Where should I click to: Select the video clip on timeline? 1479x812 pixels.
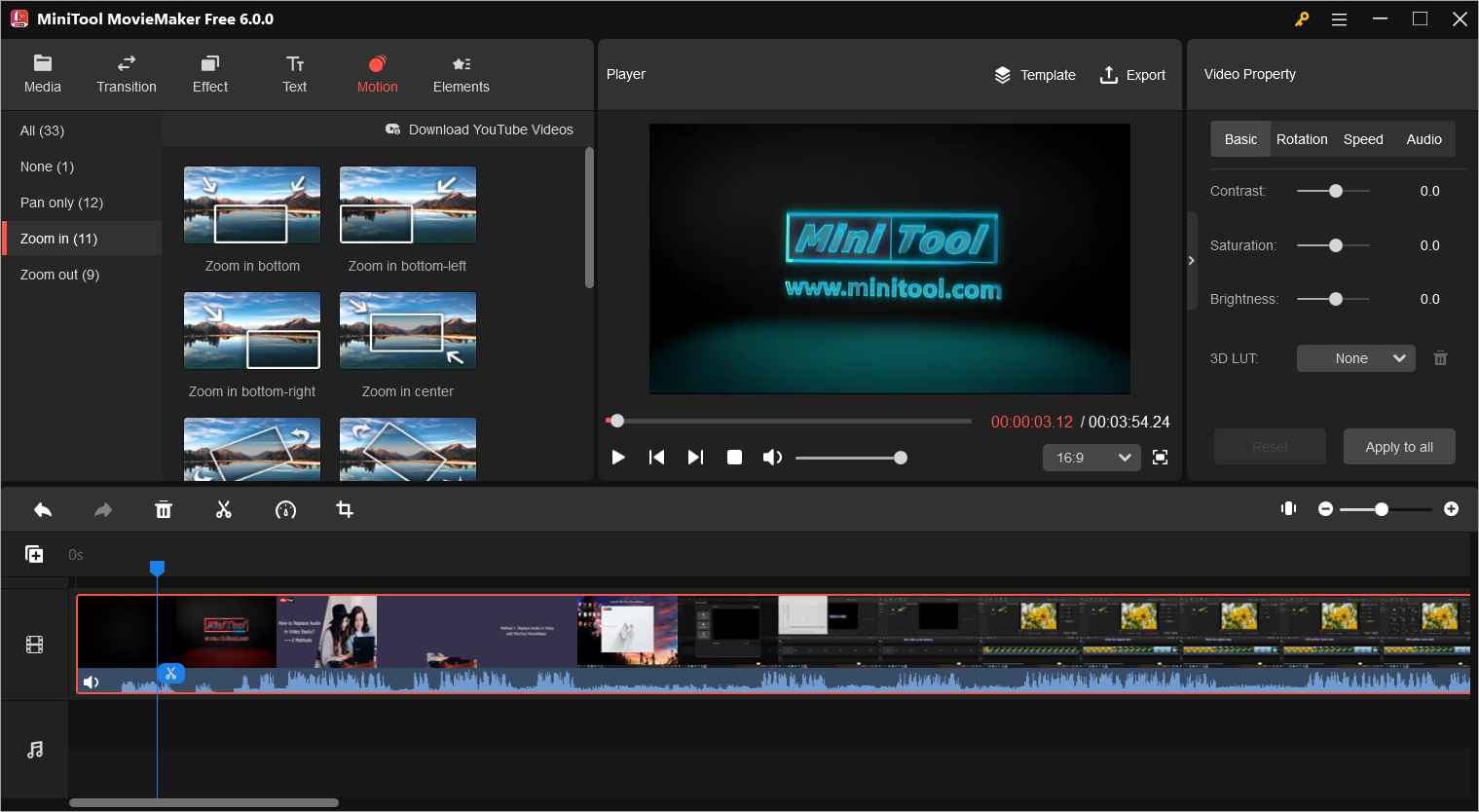point(773,644)
